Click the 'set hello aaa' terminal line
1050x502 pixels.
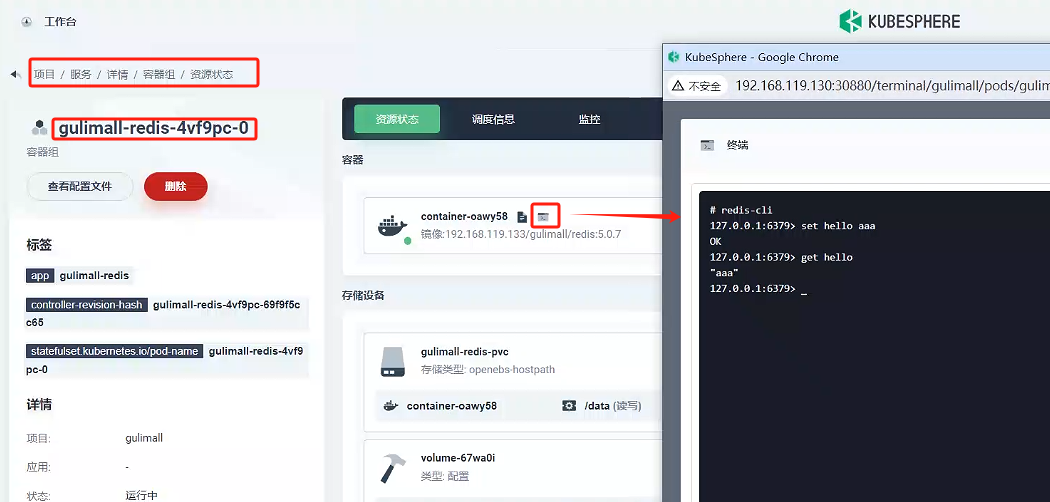[792, 226]
